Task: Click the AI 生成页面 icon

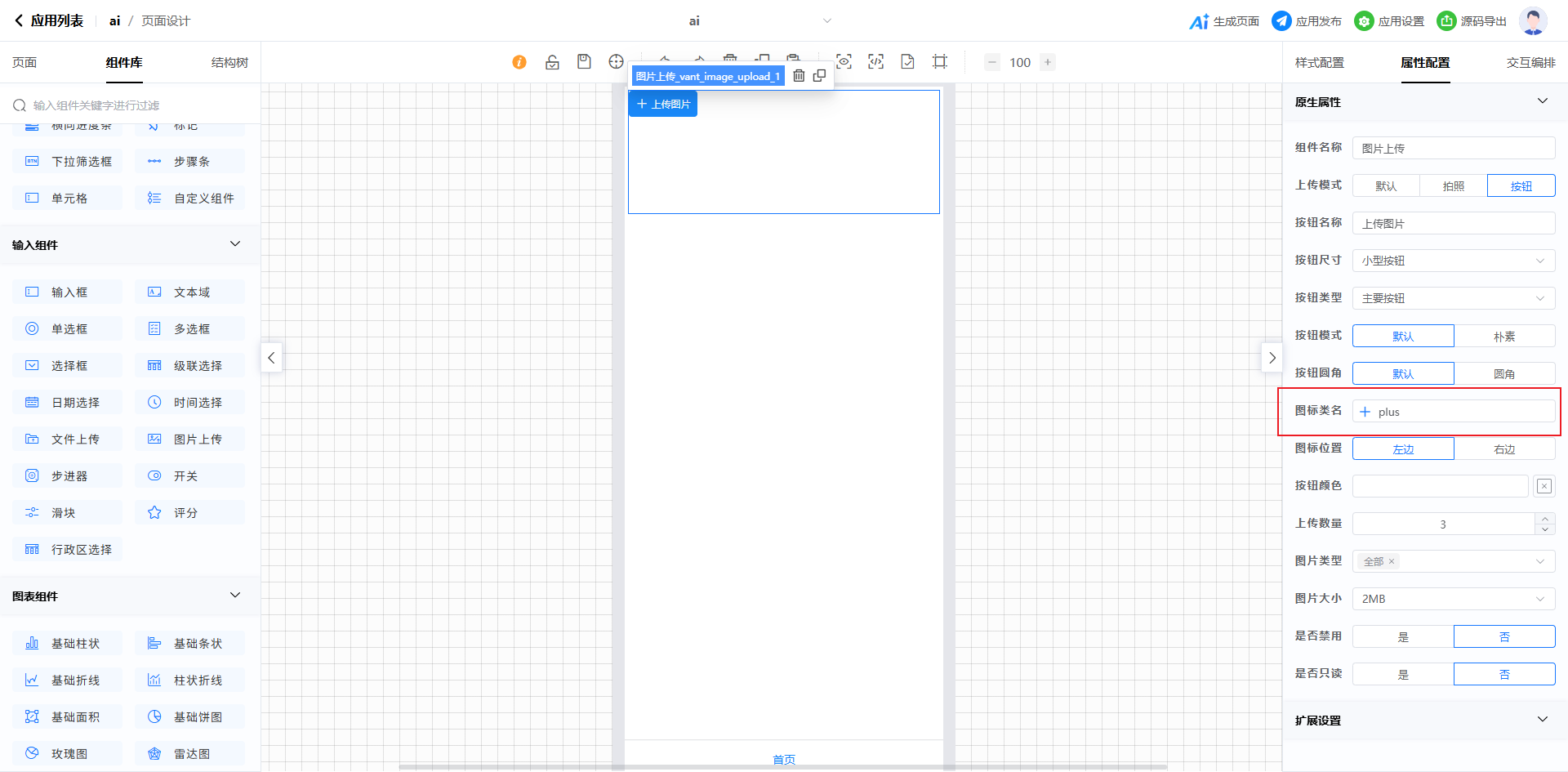Action: [x=1199, y=21]
